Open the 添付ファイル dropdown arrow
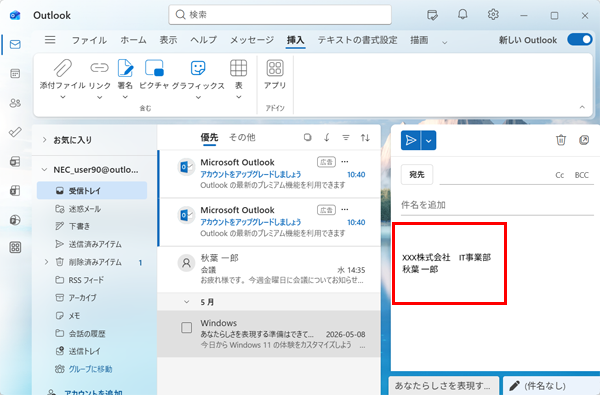Screen dimensions: 600x395 (x=63, y=97)
